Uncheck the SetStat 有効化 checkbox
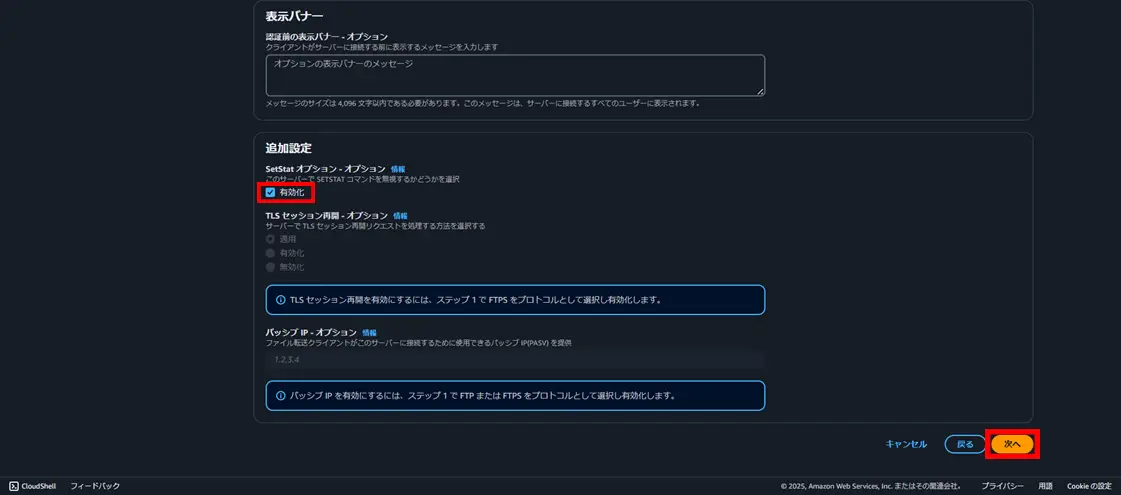The image size is (1121, 495). coord(270,192)
